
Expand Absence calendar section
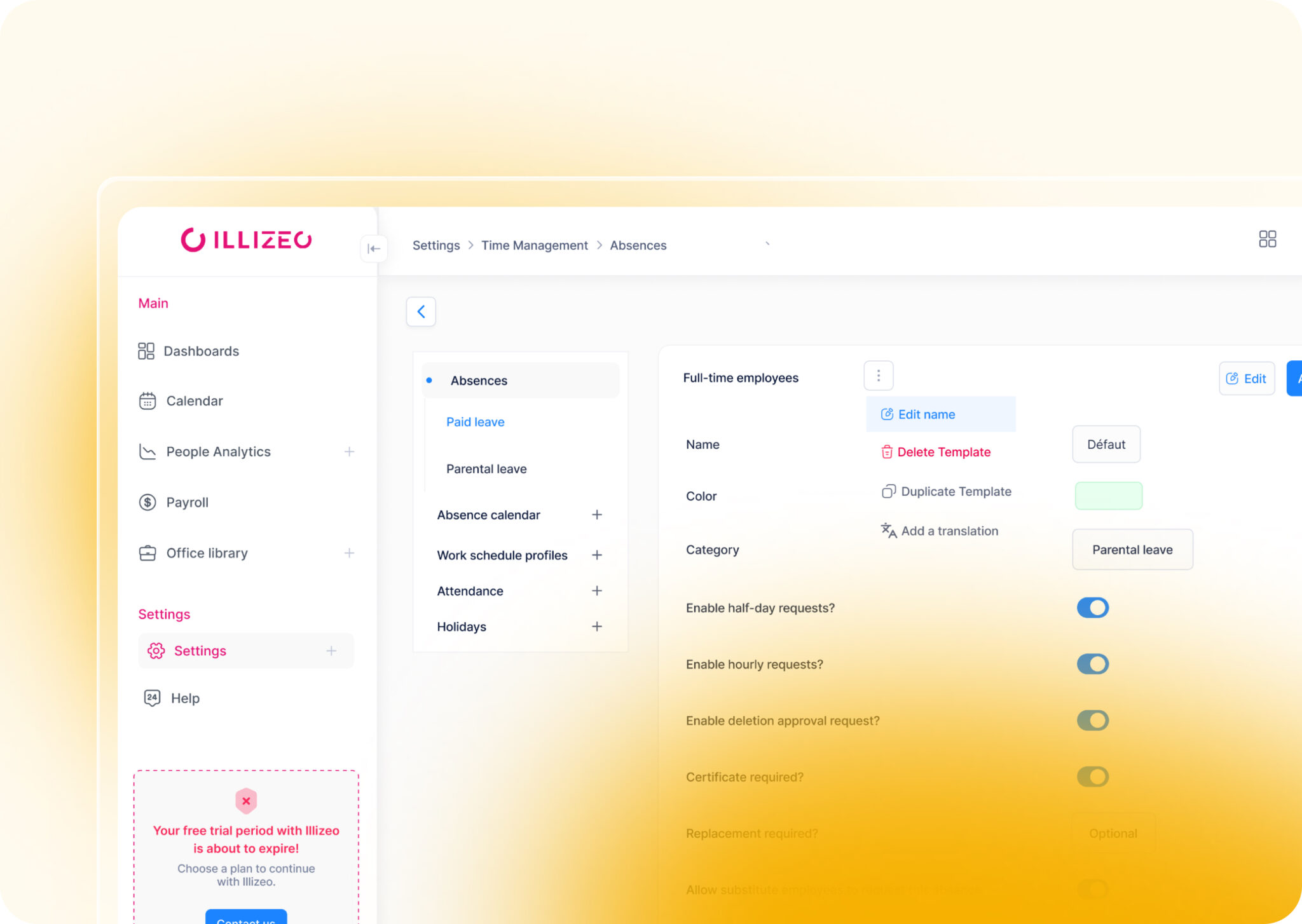tap(596, 515)
